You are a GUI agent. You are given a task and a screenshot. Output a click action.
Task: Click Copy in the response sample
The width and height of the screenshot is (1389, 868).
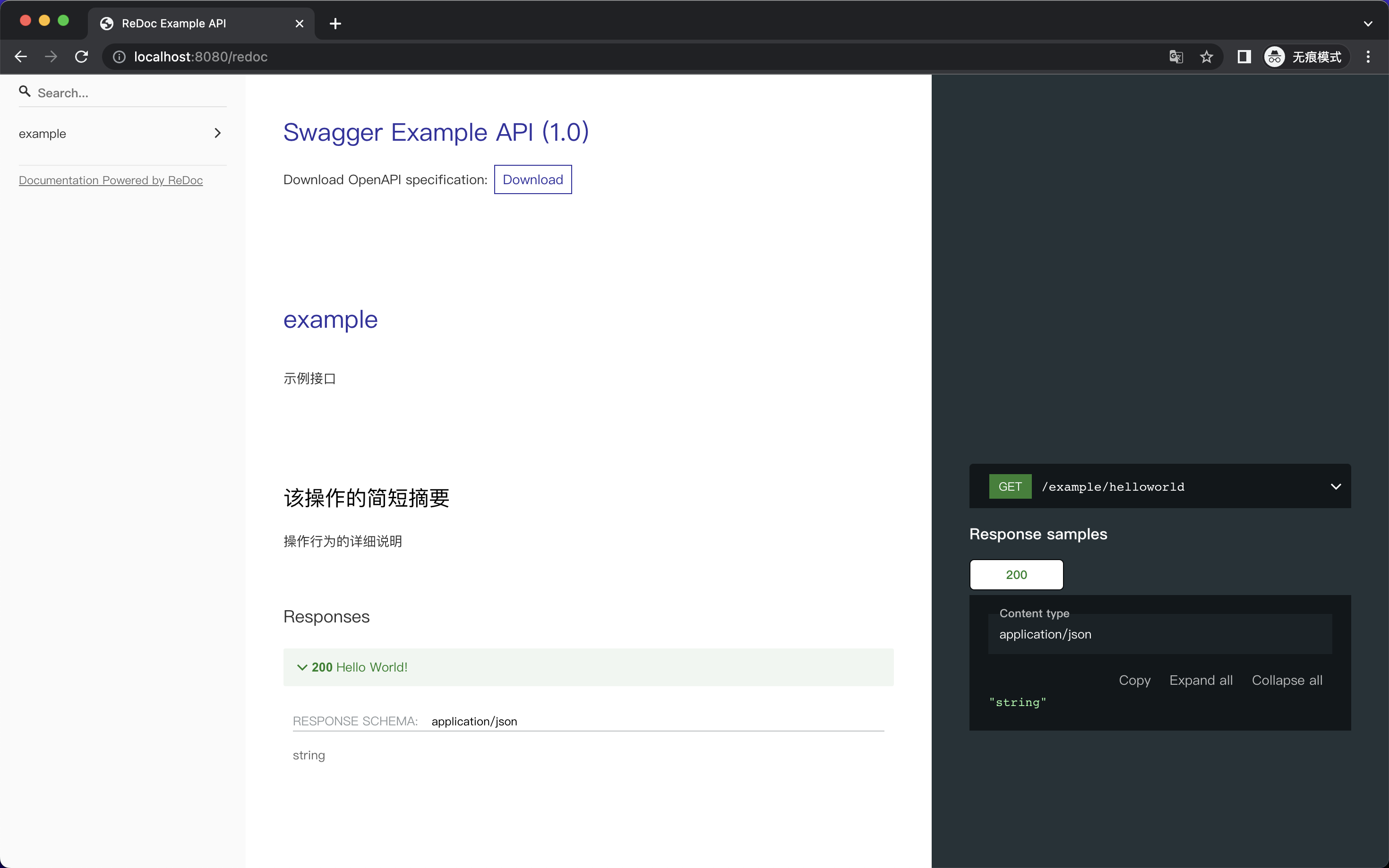click(x=1134, y=680)
